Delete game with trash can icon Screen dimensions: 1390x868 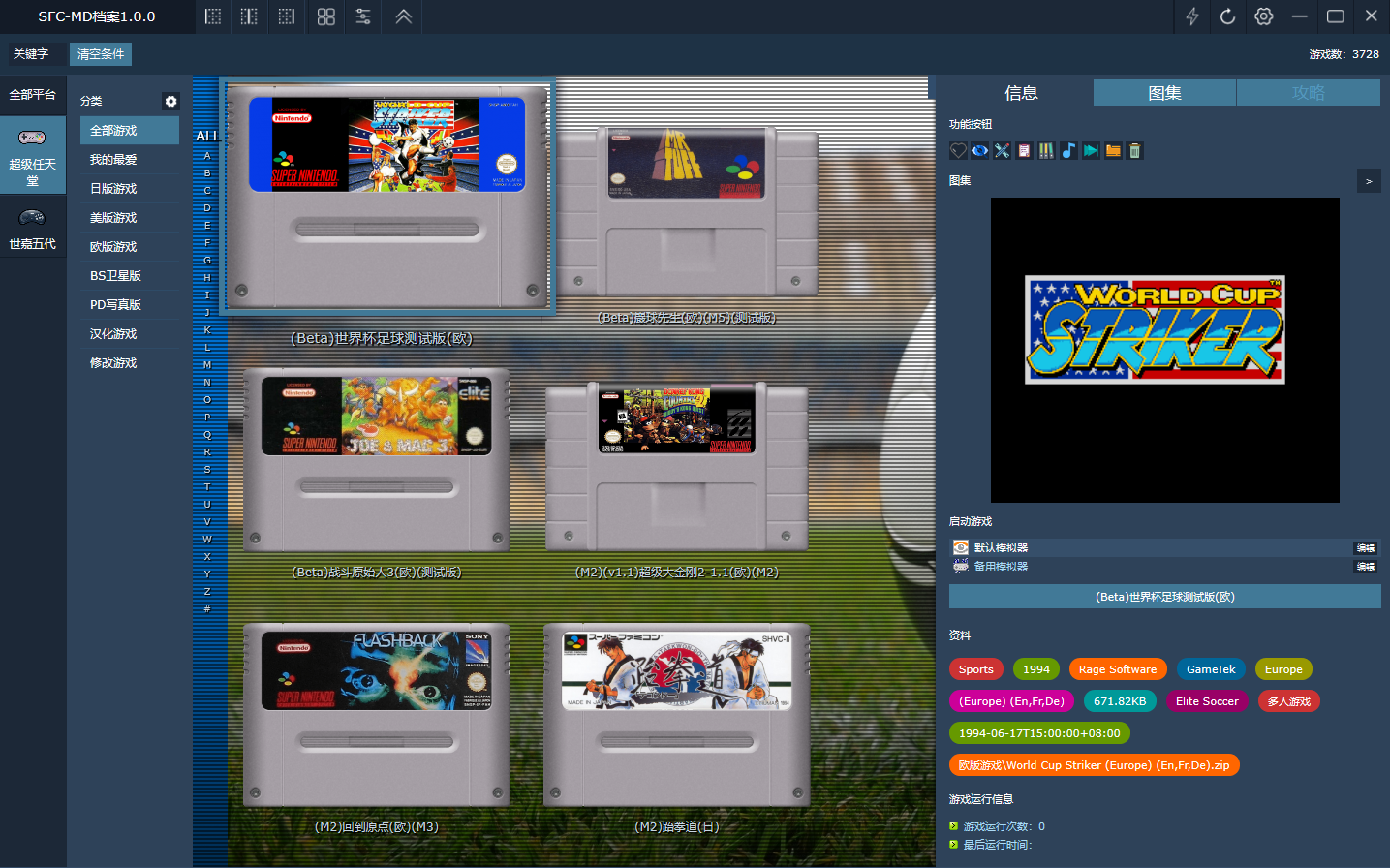pyautogui.click(x=1135, y=150)
